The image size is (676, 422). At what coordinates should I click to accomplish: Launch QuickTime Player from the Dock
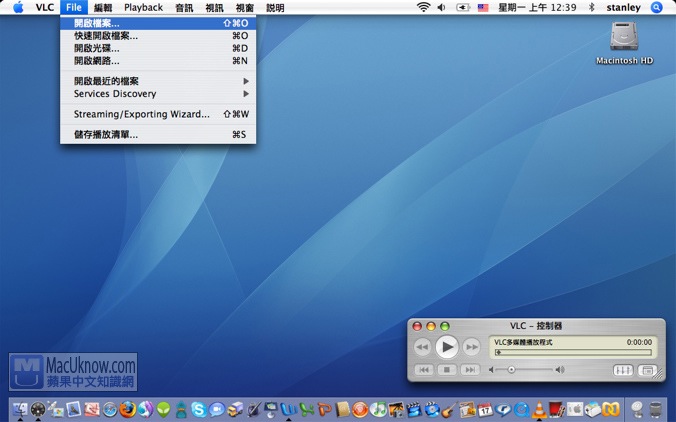(x=521, y=409)
